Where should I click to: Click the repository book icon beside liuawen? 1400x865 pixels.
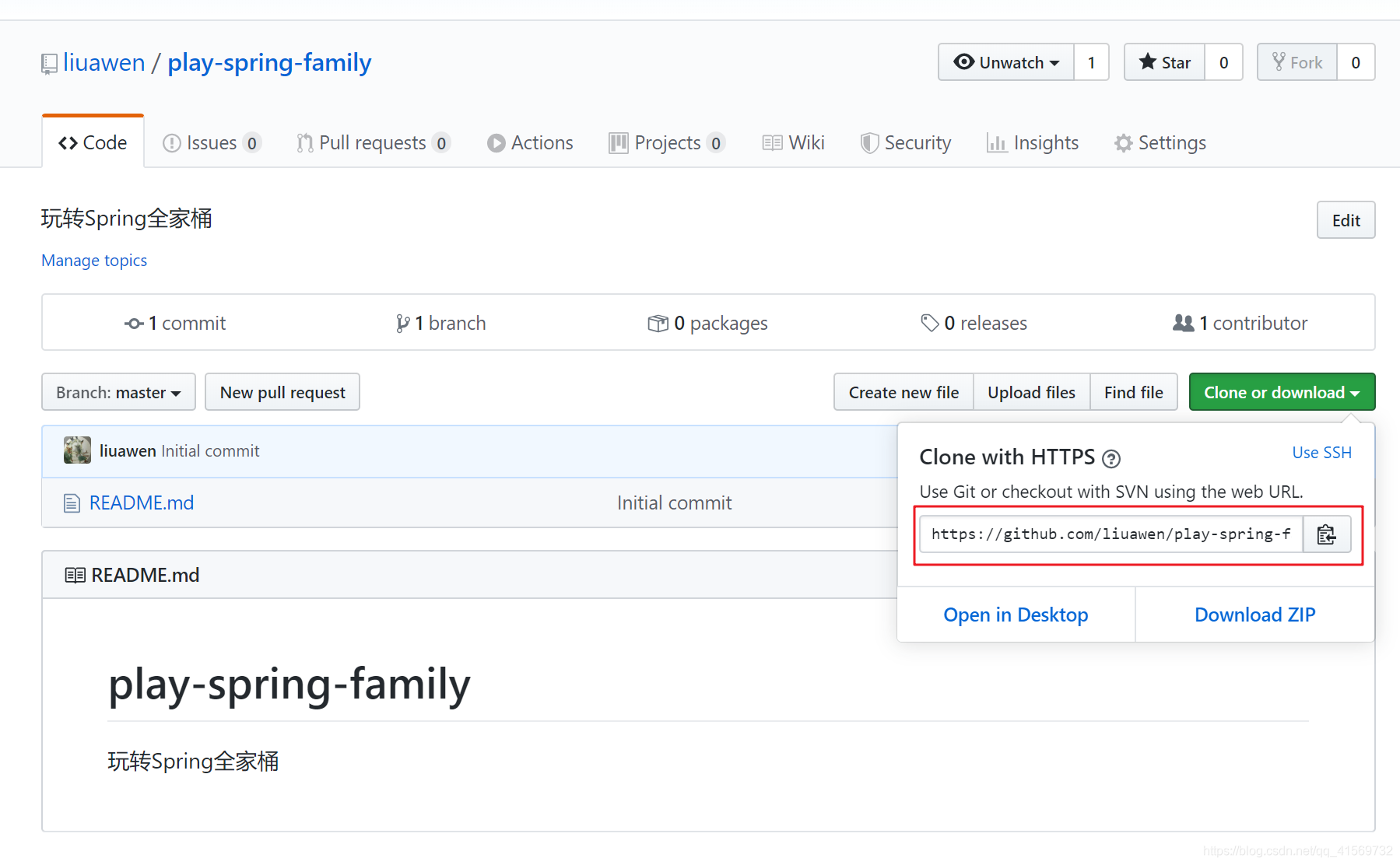pyautogui.click(x=49, y=64)
